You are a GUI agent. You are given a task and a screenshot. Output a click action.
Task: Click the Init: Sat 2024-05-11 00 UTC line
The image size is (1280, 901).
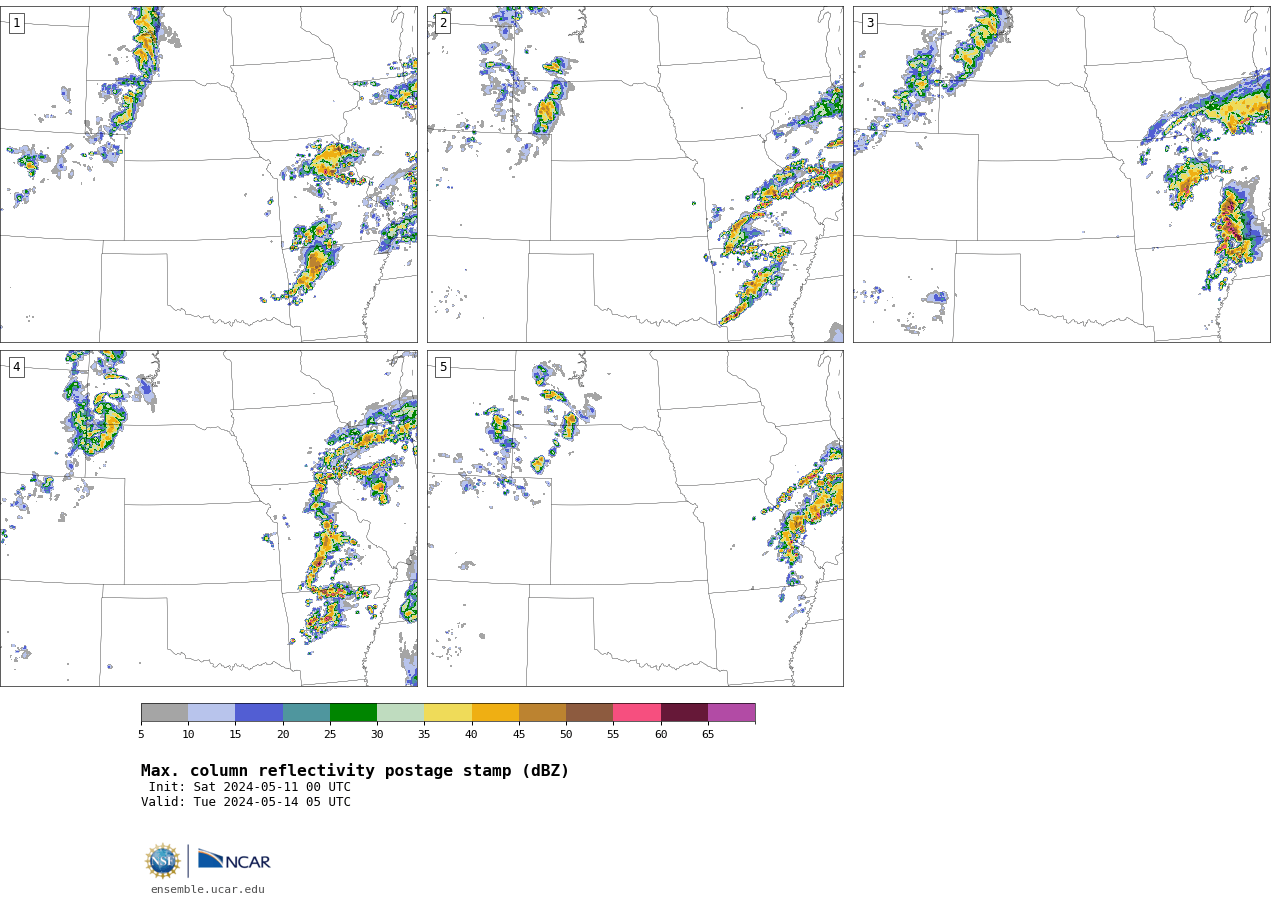click(x=250, y=787)
